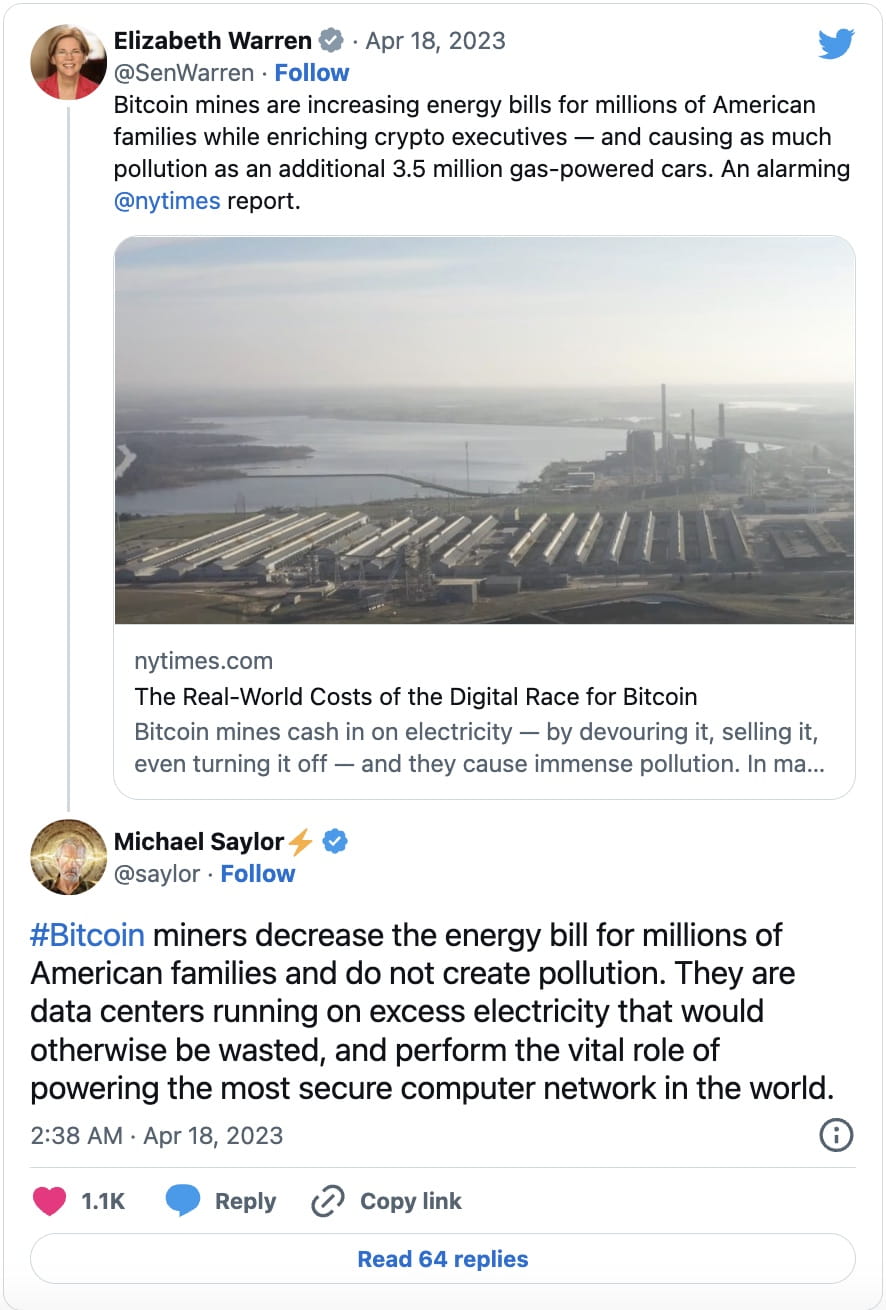Follow @saylor account

(258, 874)
